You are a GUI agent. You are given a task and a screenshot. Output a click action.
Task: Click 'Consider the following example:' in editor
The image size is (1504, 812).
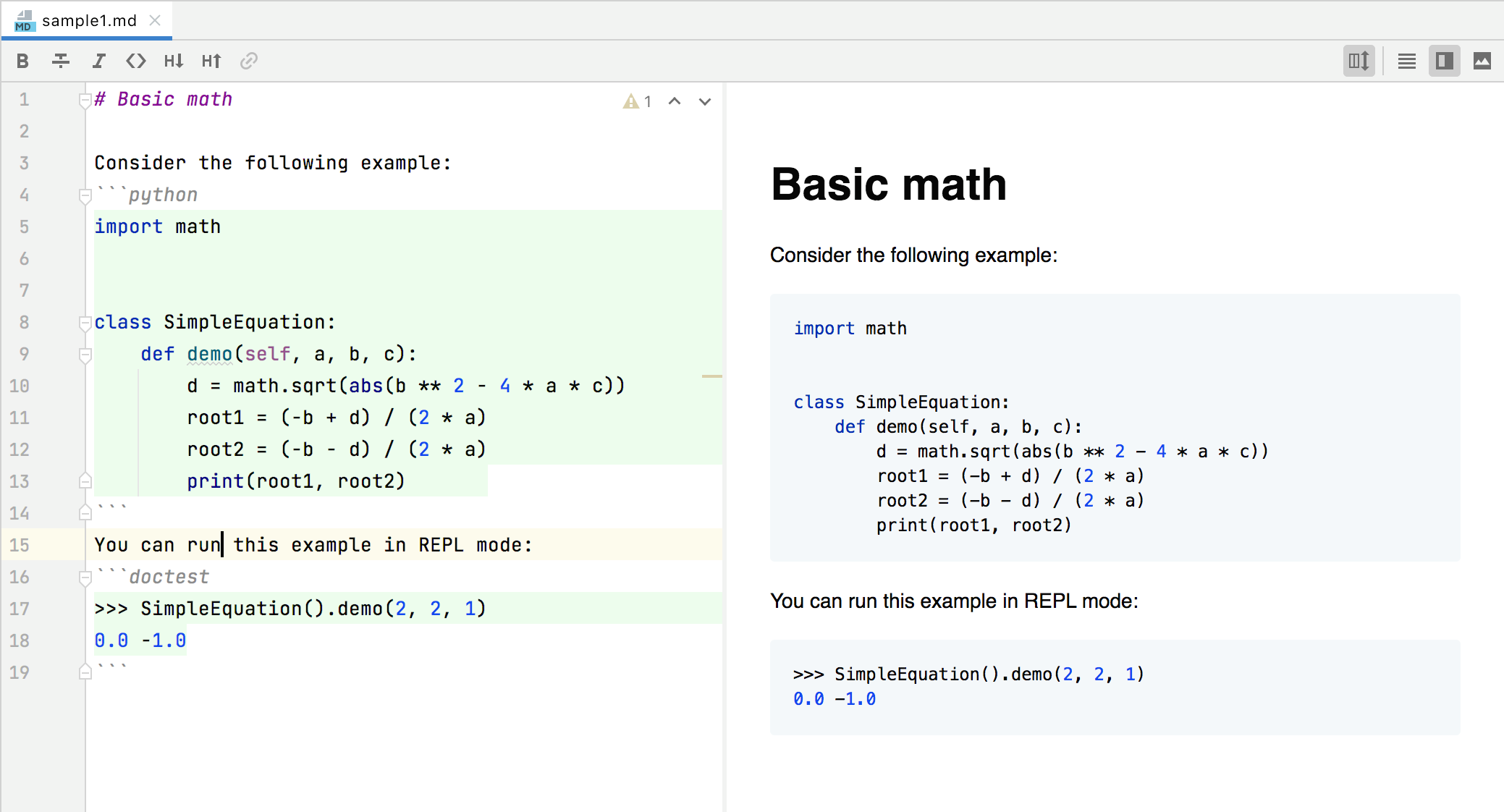273,163
